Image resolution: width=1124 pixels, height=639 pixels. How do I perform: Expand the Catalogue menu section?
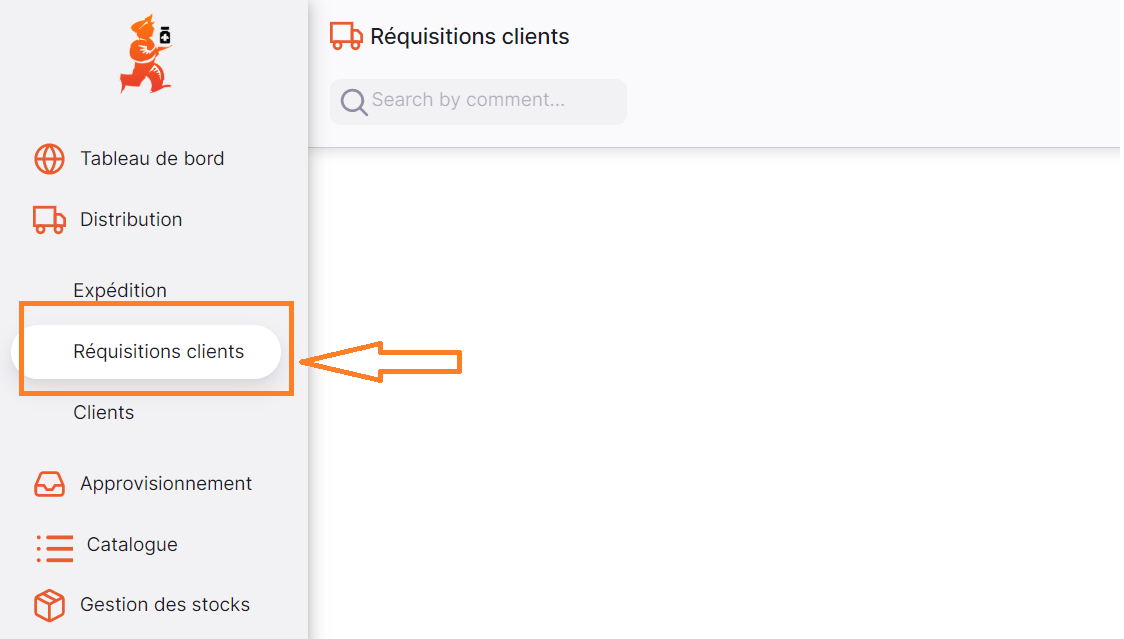pos(132,544)
